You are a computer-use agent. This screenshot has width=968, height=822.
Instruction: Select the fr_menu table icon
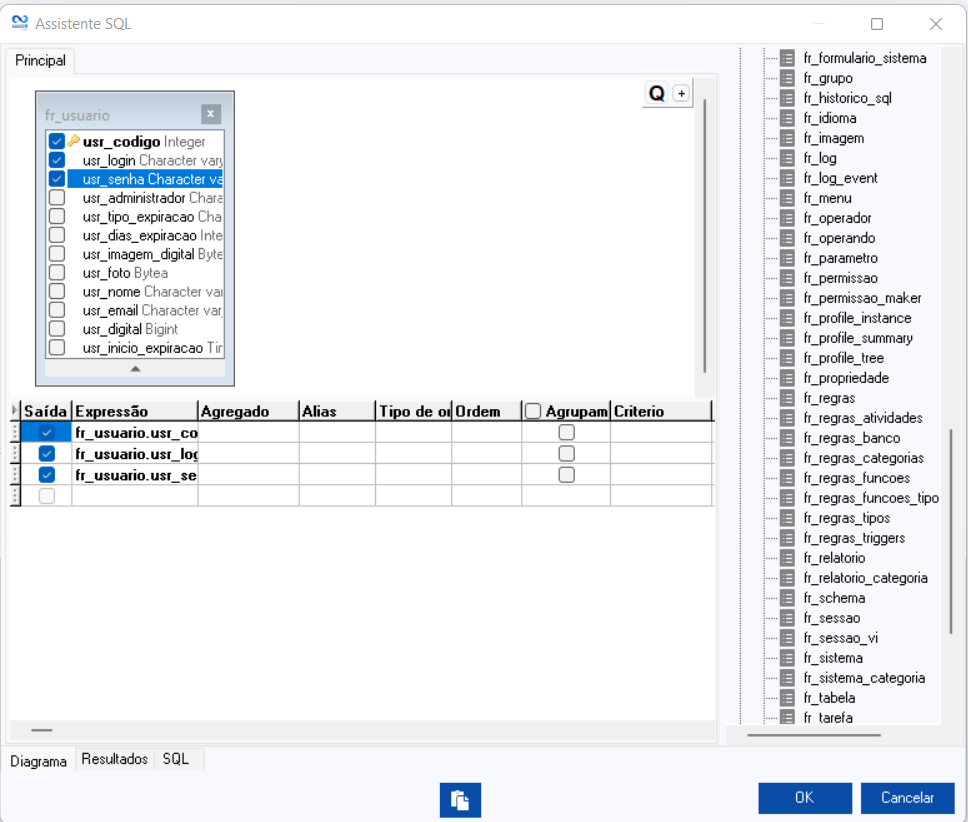point(787,198)
